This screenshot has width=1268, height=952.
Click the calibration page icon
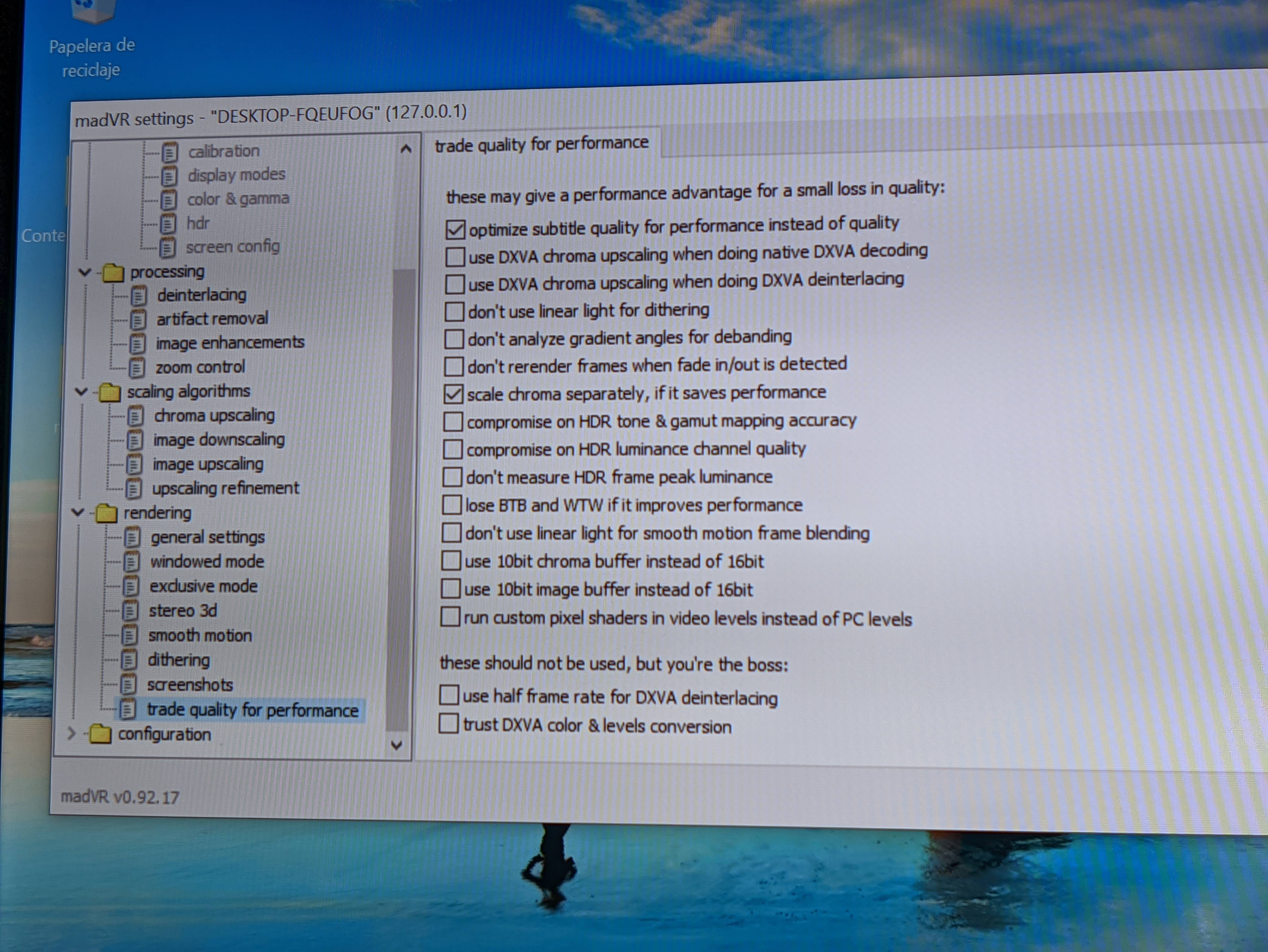click(x=170, y=152)
